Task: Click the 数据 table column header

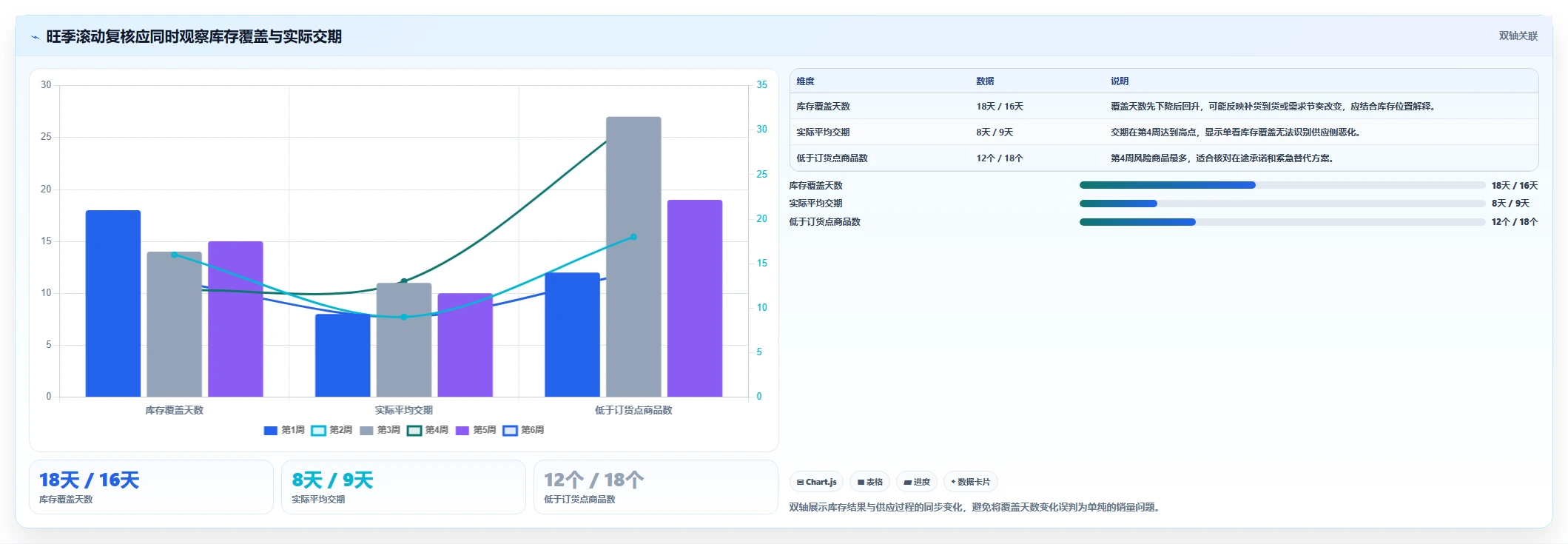Action: (x=985, y=81)
